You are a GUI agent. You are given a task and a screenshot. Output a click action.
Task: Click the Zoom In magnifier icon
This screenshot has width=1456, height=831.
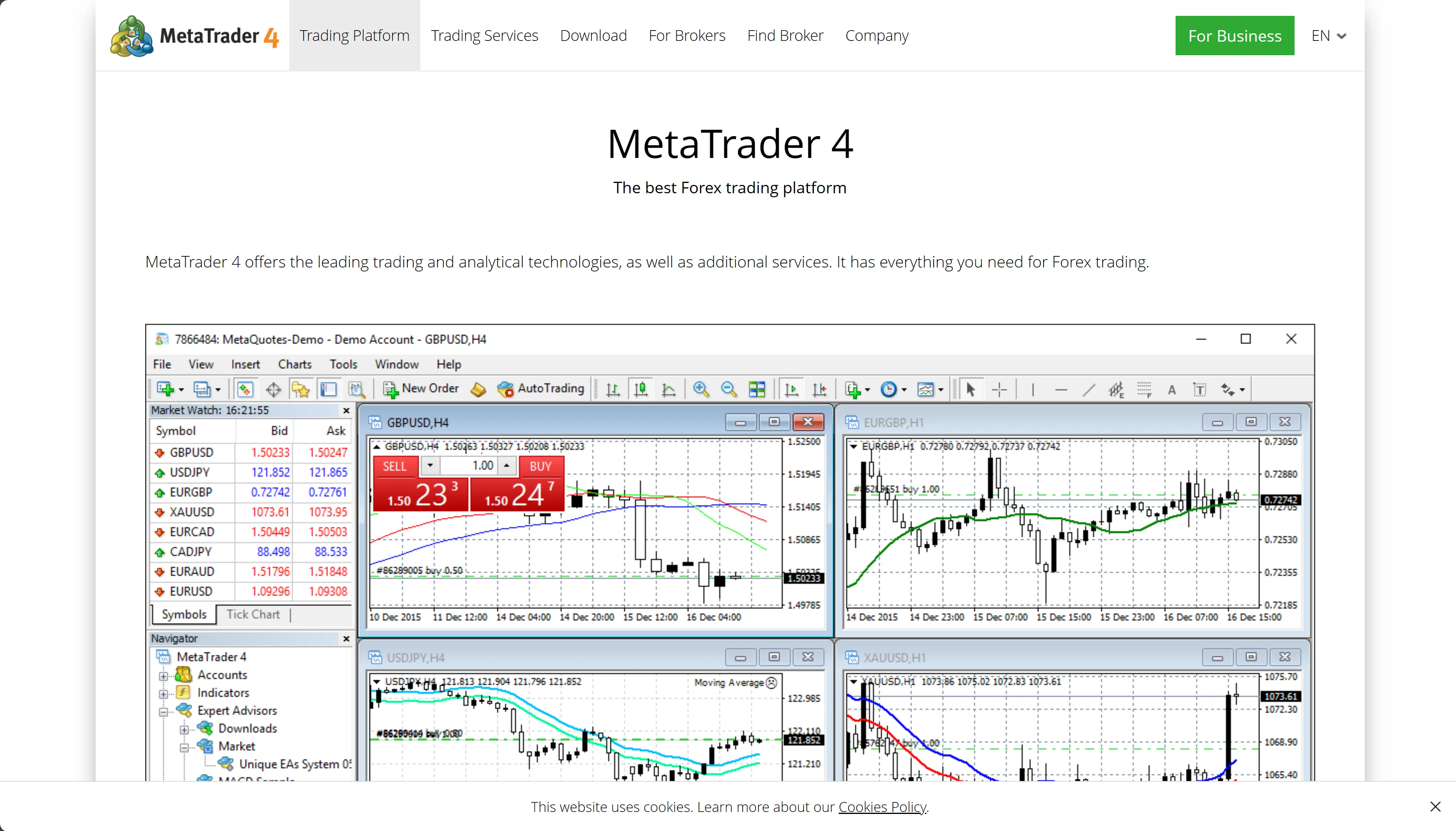[701, 389]
